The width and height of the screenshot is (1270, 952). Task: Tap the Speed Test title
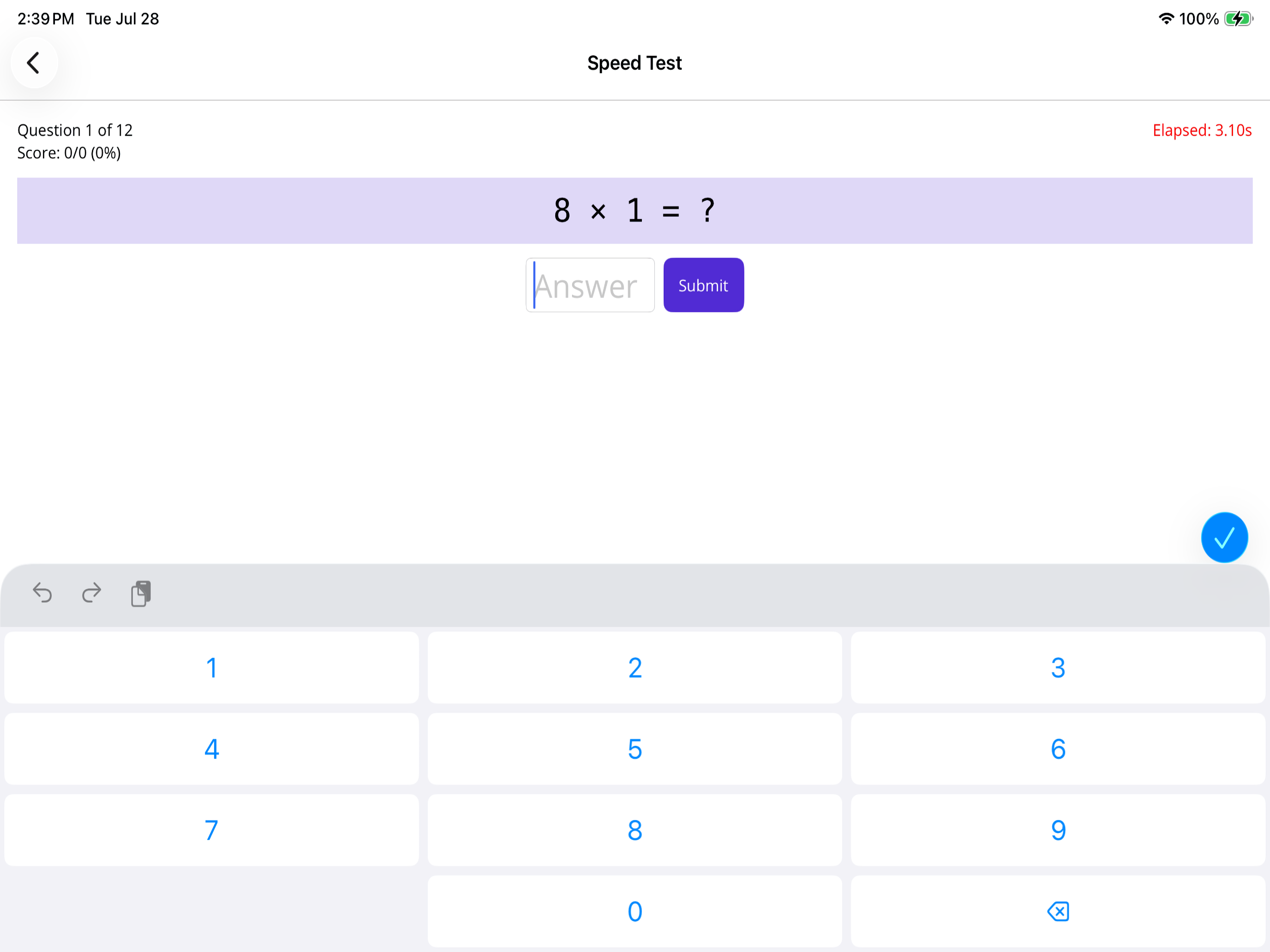[635, 63]
